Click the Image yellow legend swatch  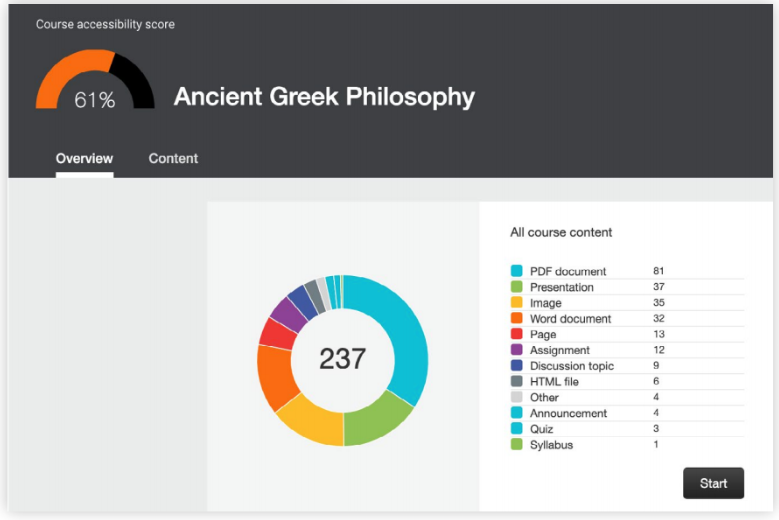click(517, 303)
